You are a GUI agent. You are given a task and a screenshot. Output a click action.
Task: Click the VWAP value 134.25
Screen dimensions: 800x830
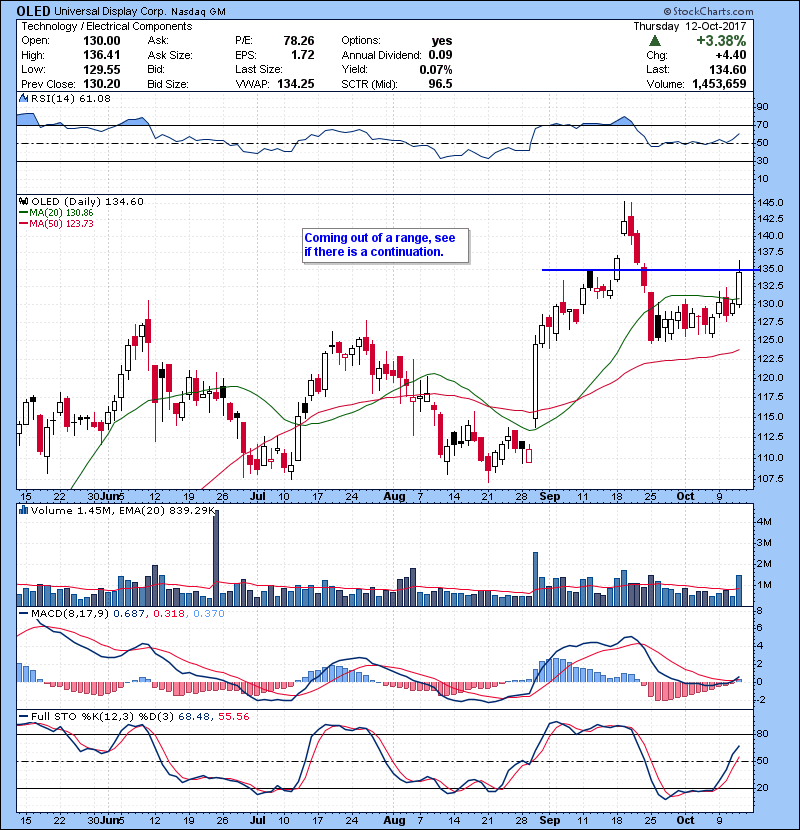[295, 84]
